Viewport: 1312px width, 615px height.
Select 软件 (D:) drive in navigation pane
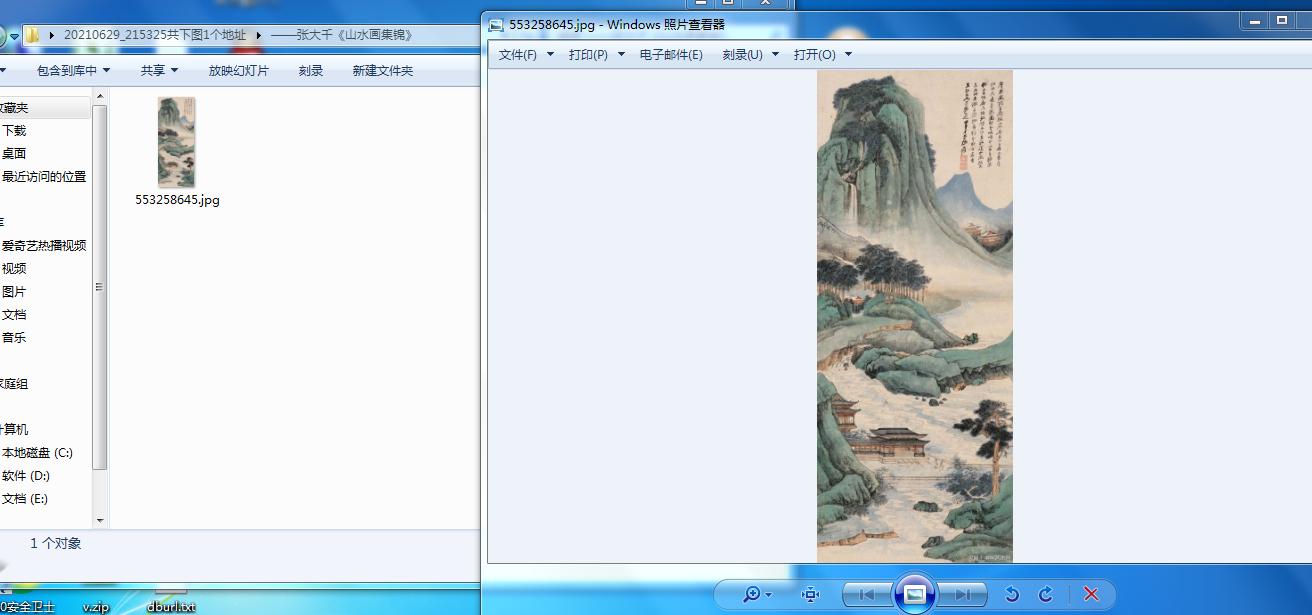coord(26,476)
